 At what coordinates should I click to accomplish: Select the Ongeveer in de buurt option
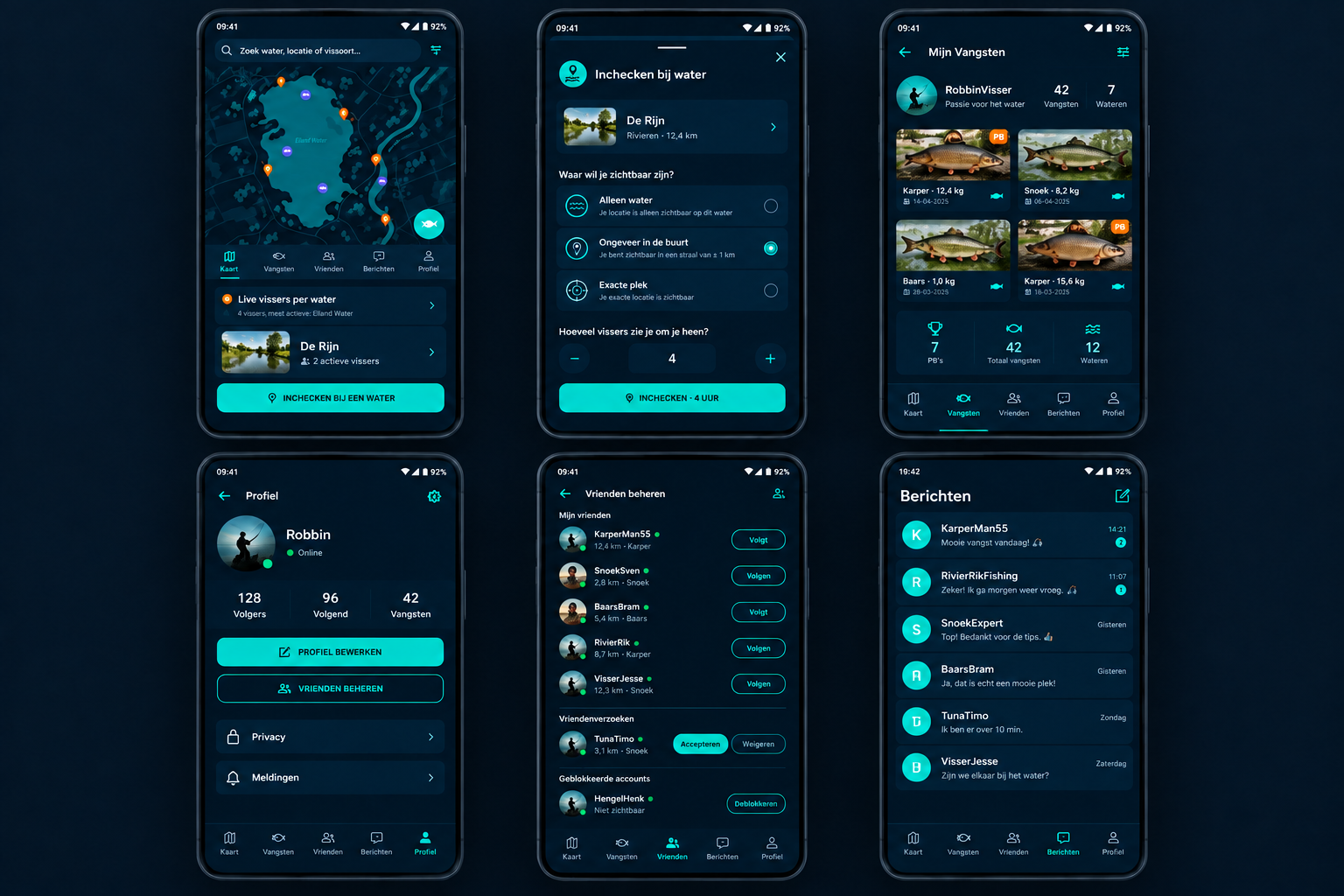[x=672, y=248]
